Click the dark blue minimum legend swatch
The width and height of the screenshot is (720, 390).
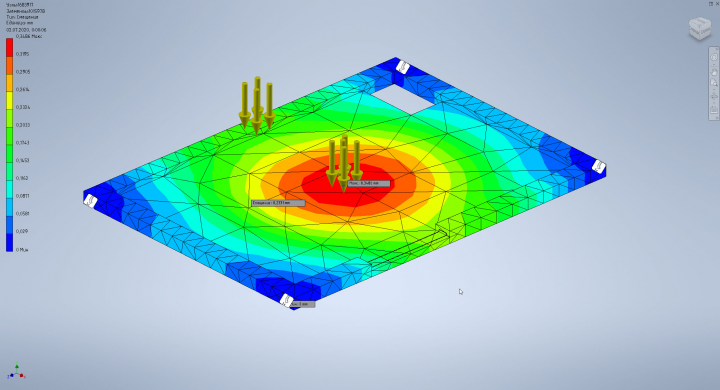click(x=9, y=243)
